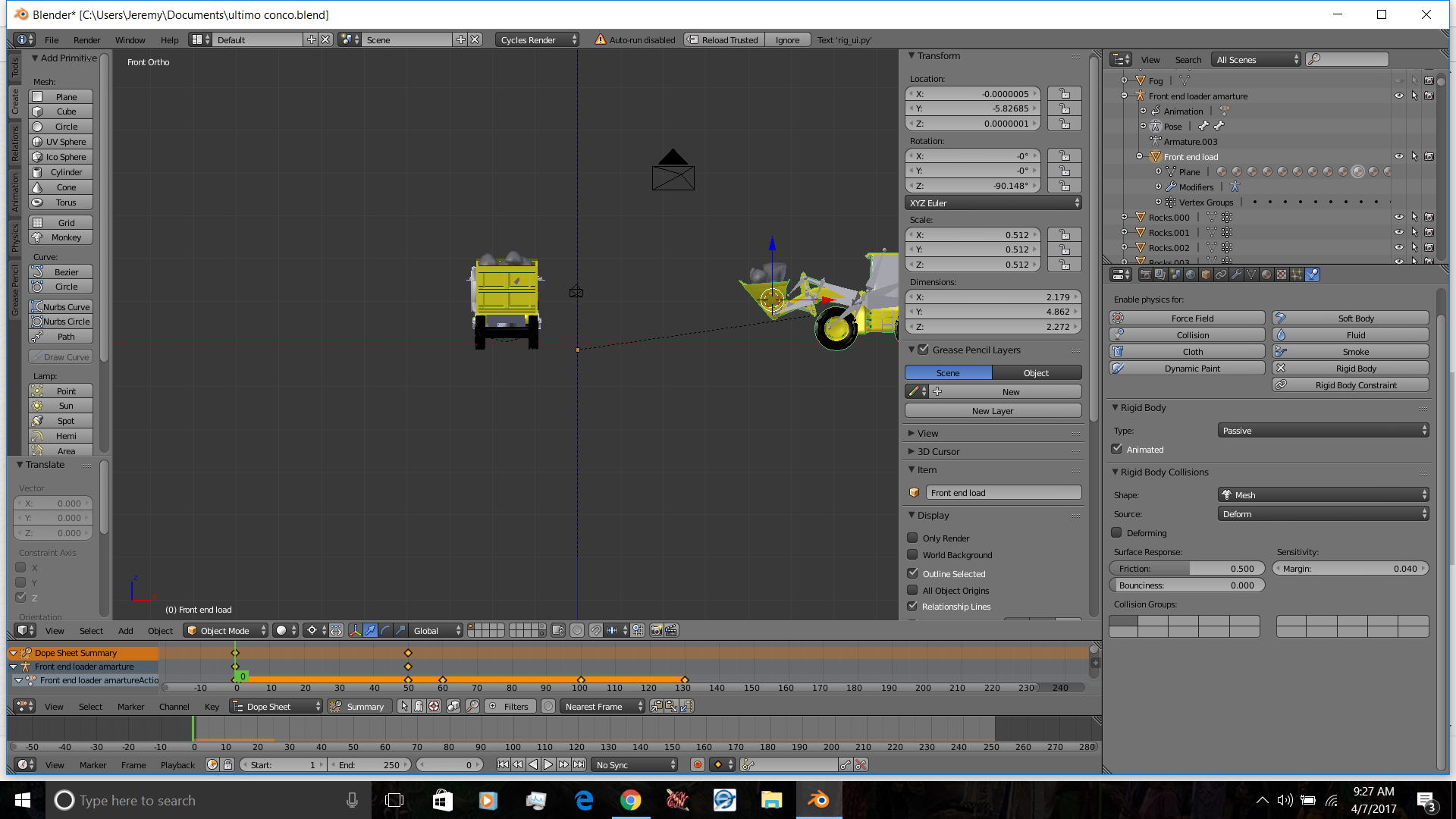Click the Front end load item name field
This screenshot has height=819, width=1456.
[1004, 493]
